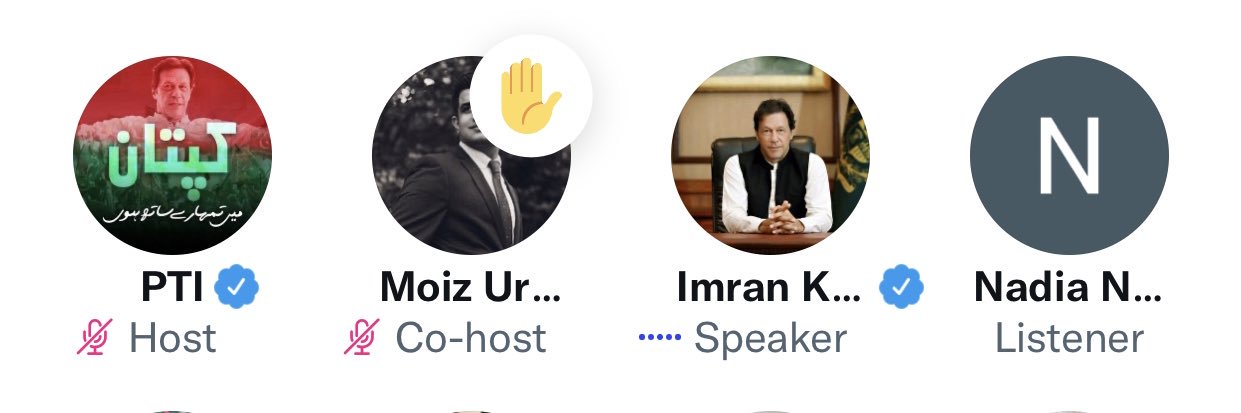Select the Imran K... display name
Screen dimensions: 1241x413
(x=769, y=289)
